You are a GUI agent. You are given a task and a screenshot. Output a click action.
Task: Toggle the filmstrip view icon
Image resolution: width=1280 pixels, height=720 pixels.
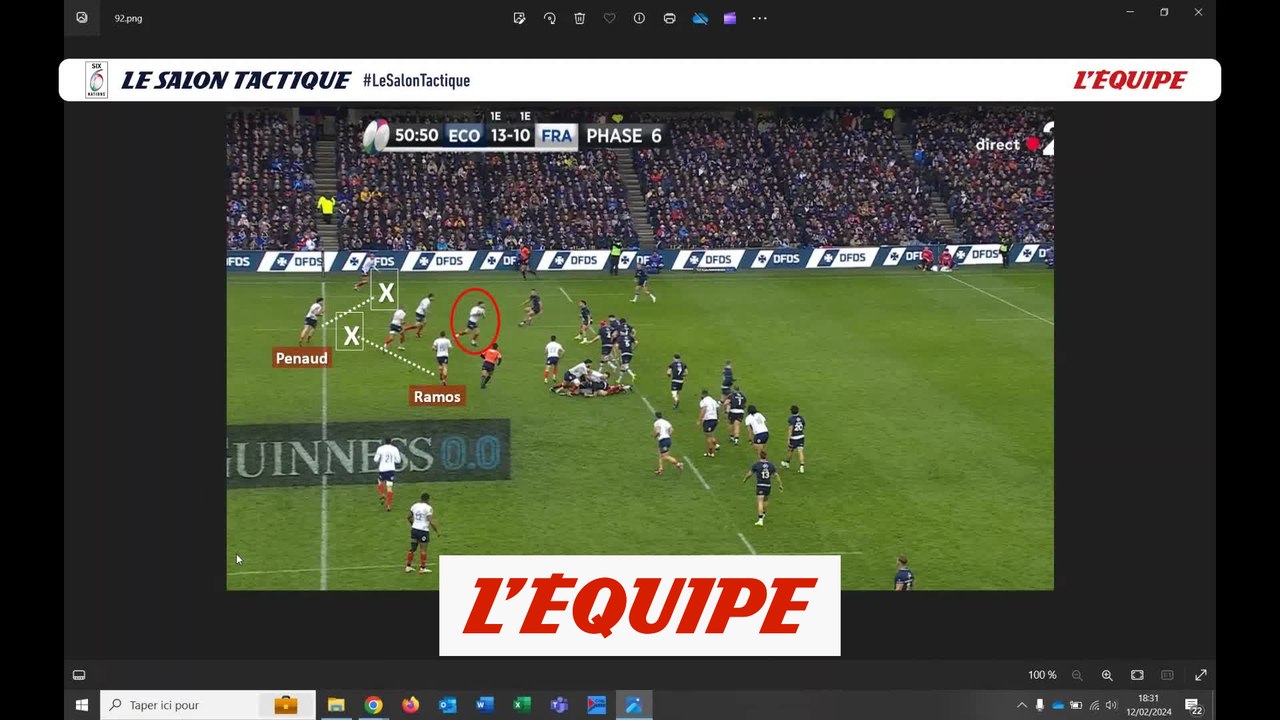coord(79,675)
